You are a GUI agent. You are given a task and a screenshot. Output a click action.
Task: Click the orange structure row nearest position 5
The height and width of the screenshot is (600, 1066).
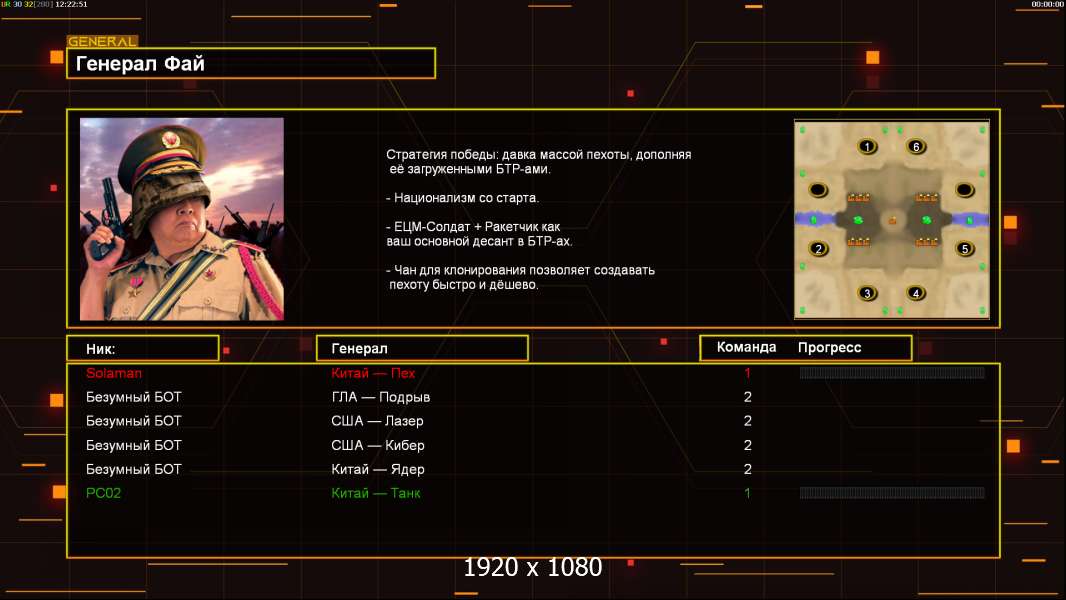(927, 241)
